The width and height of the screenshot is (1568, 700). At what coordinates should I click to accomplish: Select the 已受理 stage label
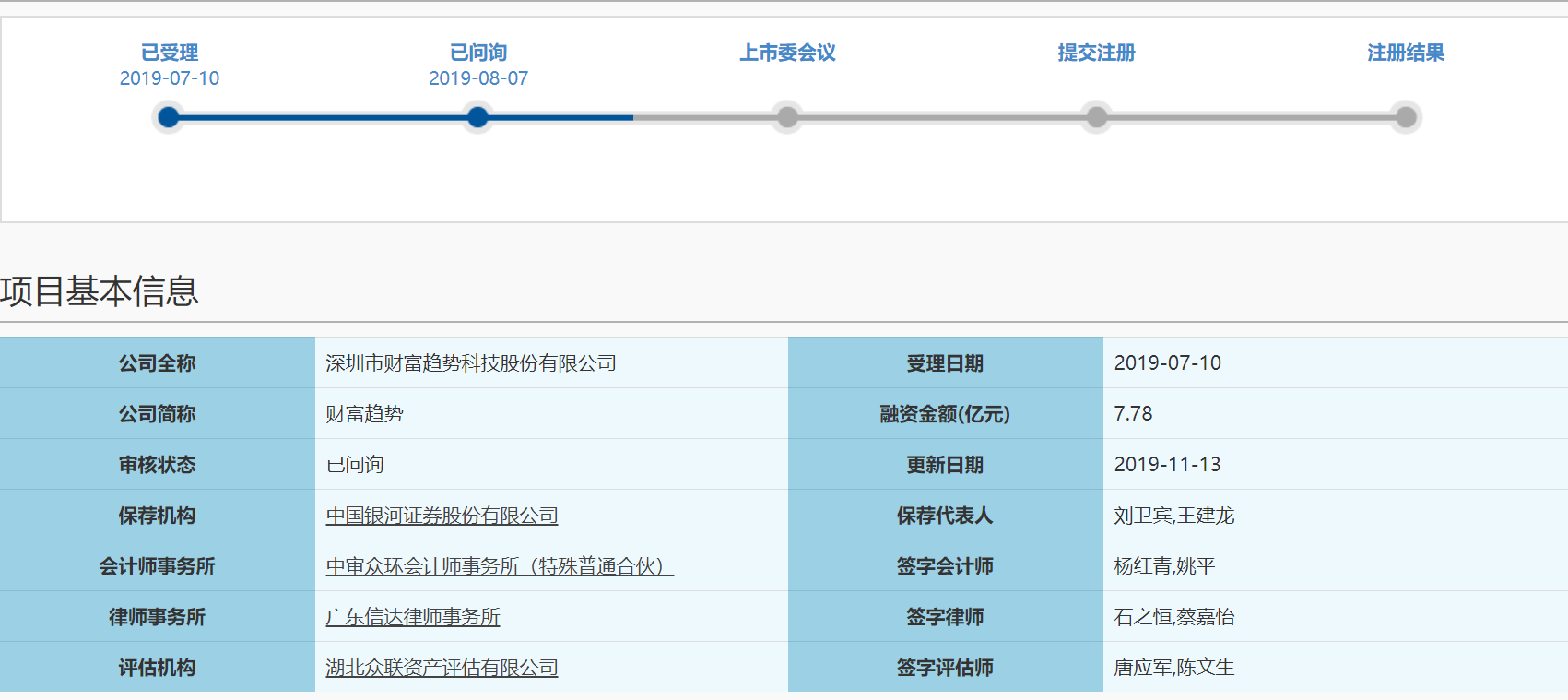[x=170, y=53]
